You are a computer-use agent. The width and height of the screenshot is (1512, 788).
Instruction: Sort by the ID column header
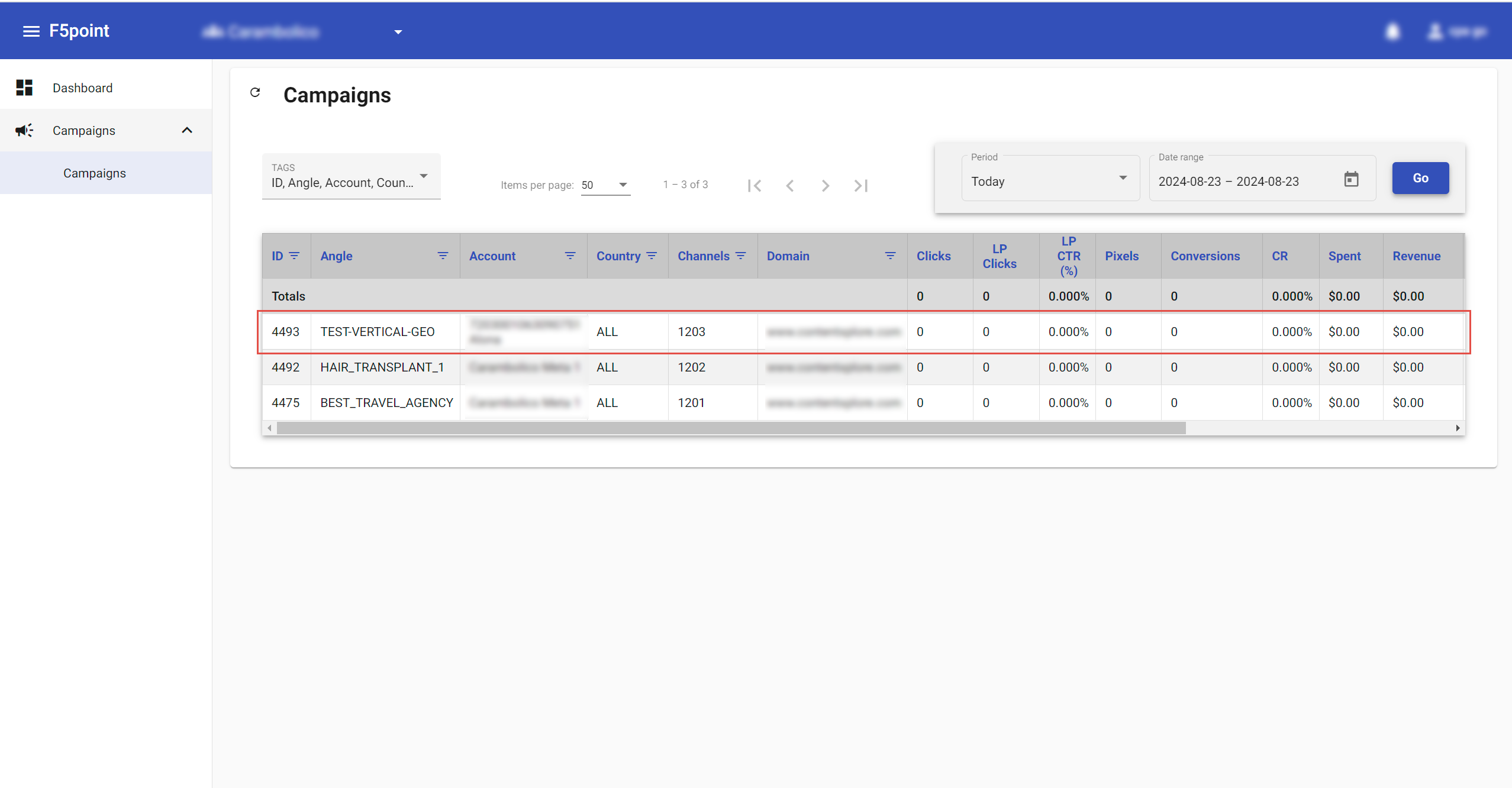pyautogui.click(x=277, y=256)
